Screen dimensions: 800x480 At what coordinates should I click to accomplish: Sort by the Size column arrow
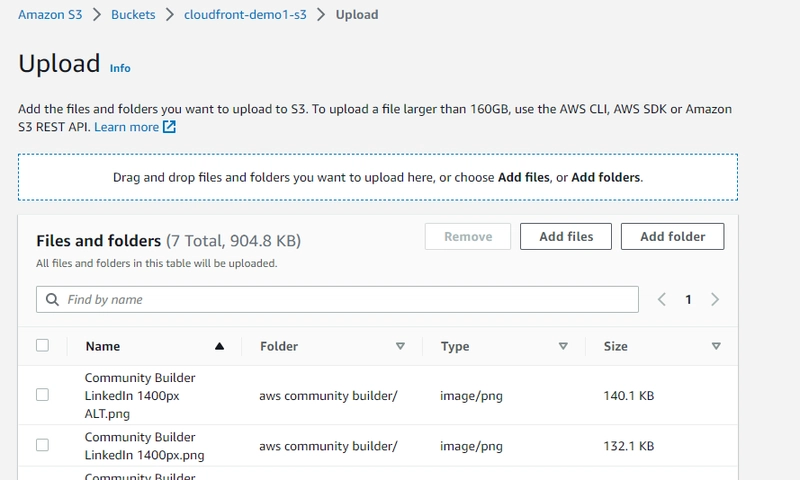(716, 346)
